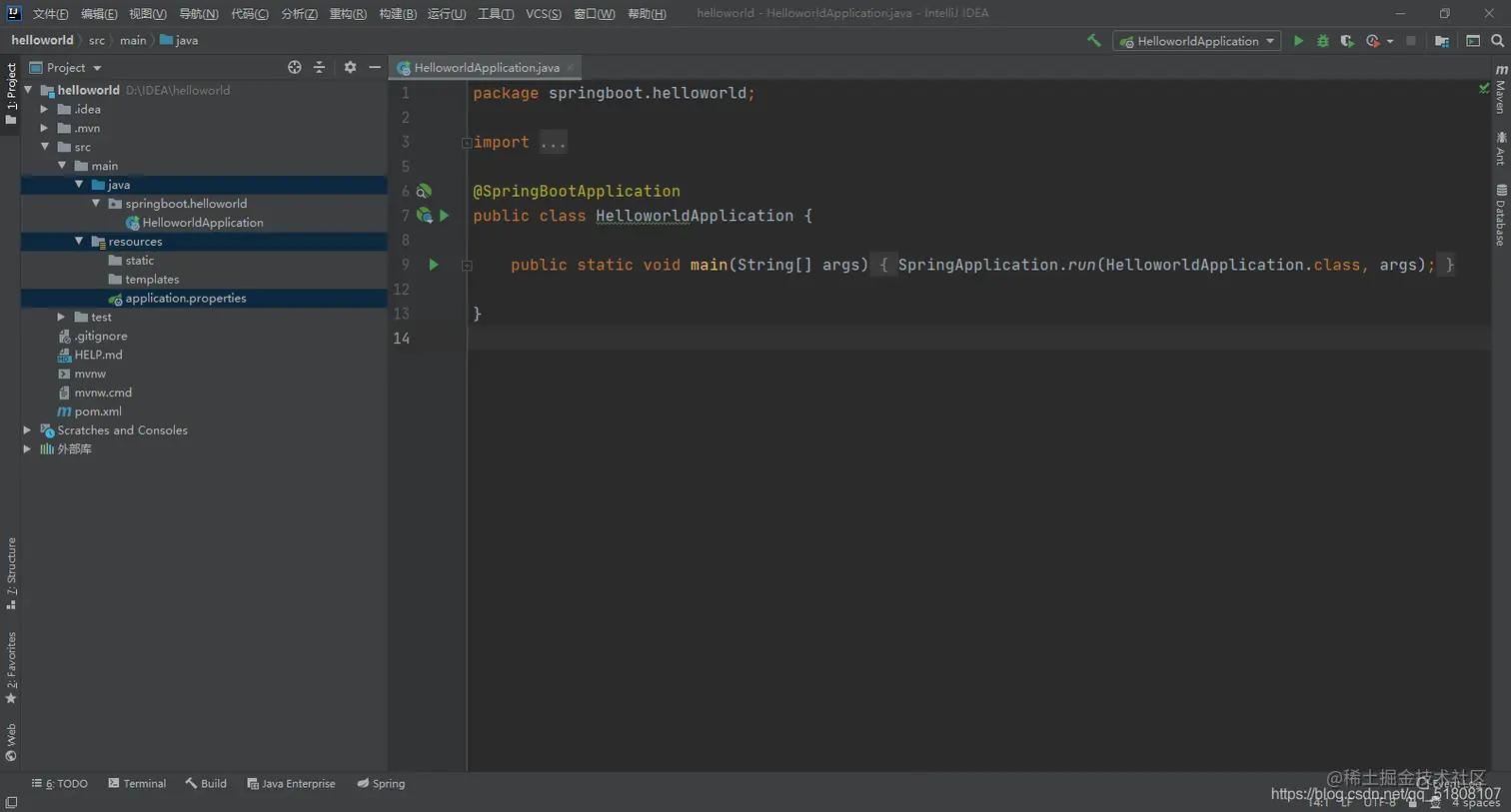Image resolution: width=1511 pixels, height=812 pixels.
Task: Open the Web tool window tab
Action: pyautogui.click(x=11, y=742)
